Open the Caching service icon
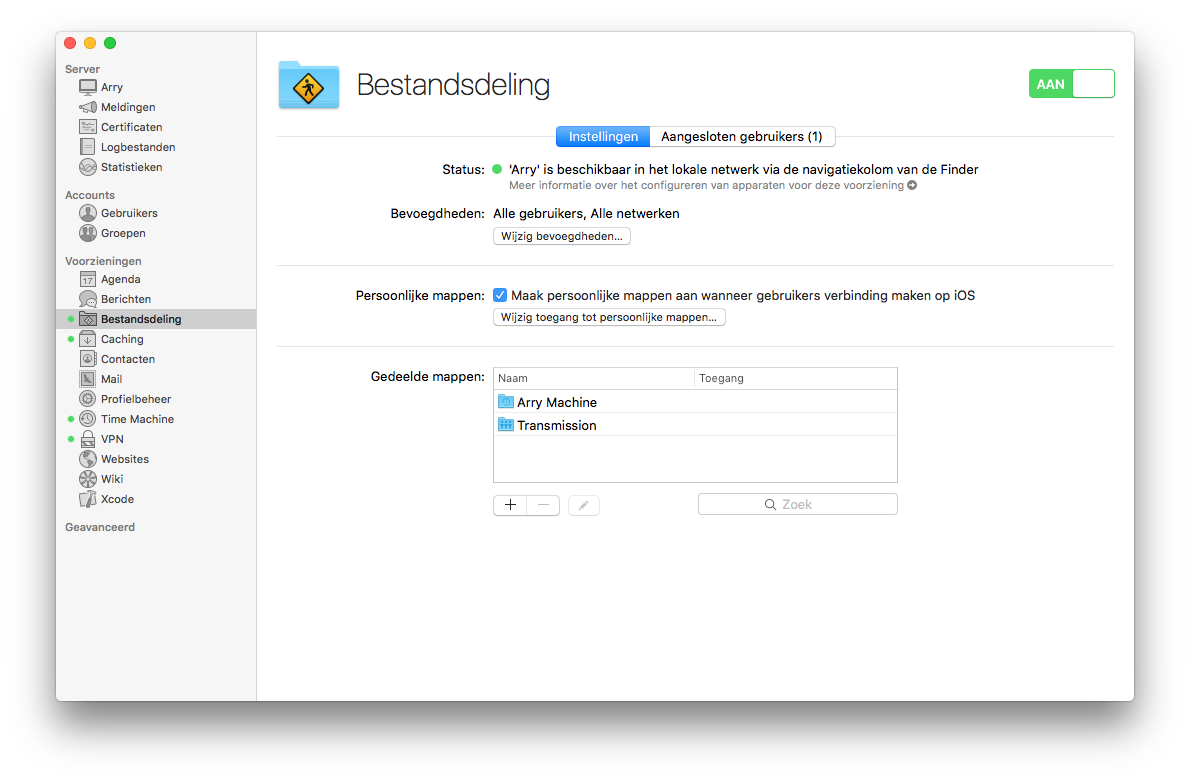This screenshot has height=781, width=1190. pos(88,339)
